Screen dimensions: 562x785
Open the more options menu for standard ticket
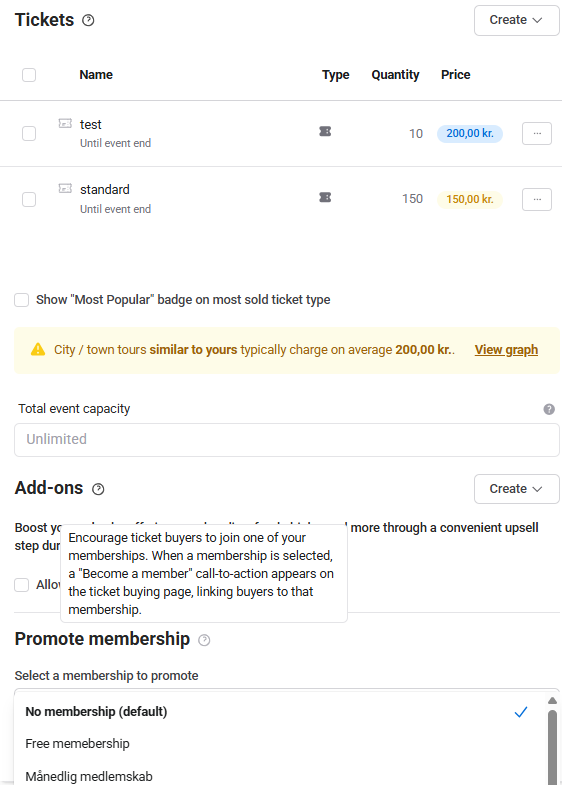point(537,199)
